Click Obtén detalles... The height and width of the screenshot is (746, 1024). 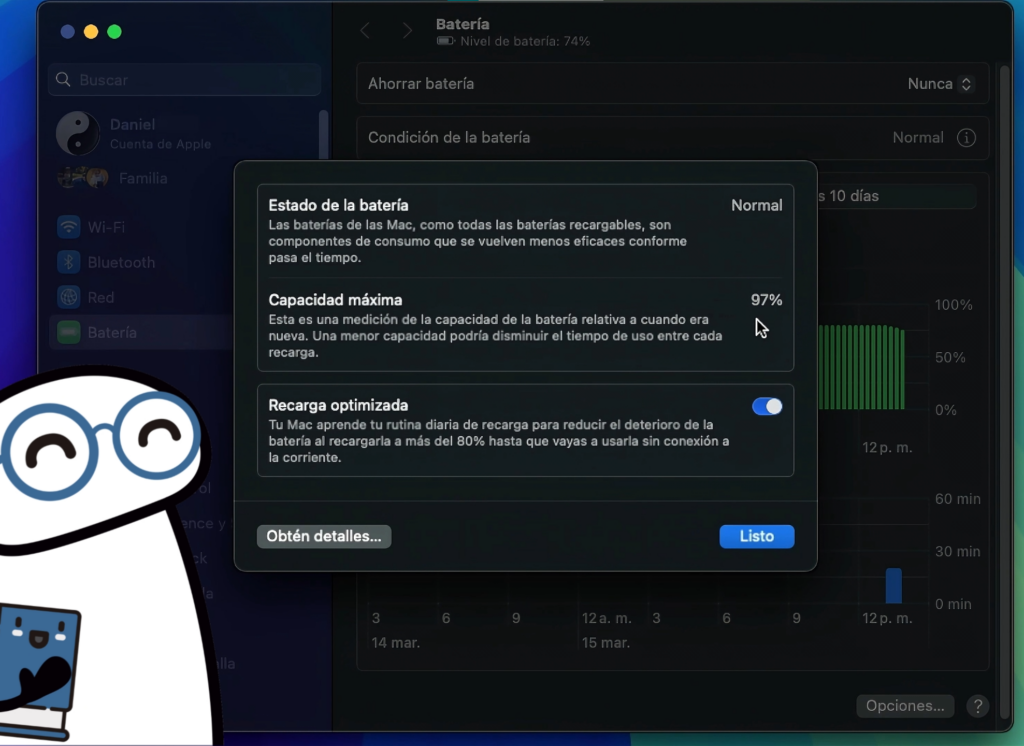324,536
